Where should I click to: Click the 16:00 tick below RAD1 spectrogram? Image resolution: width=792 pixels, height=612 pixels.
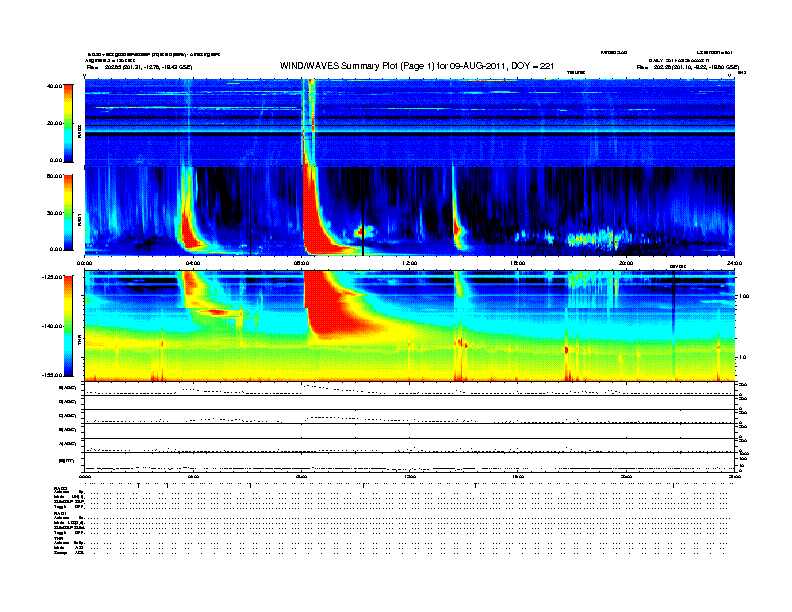click(518, 263)
